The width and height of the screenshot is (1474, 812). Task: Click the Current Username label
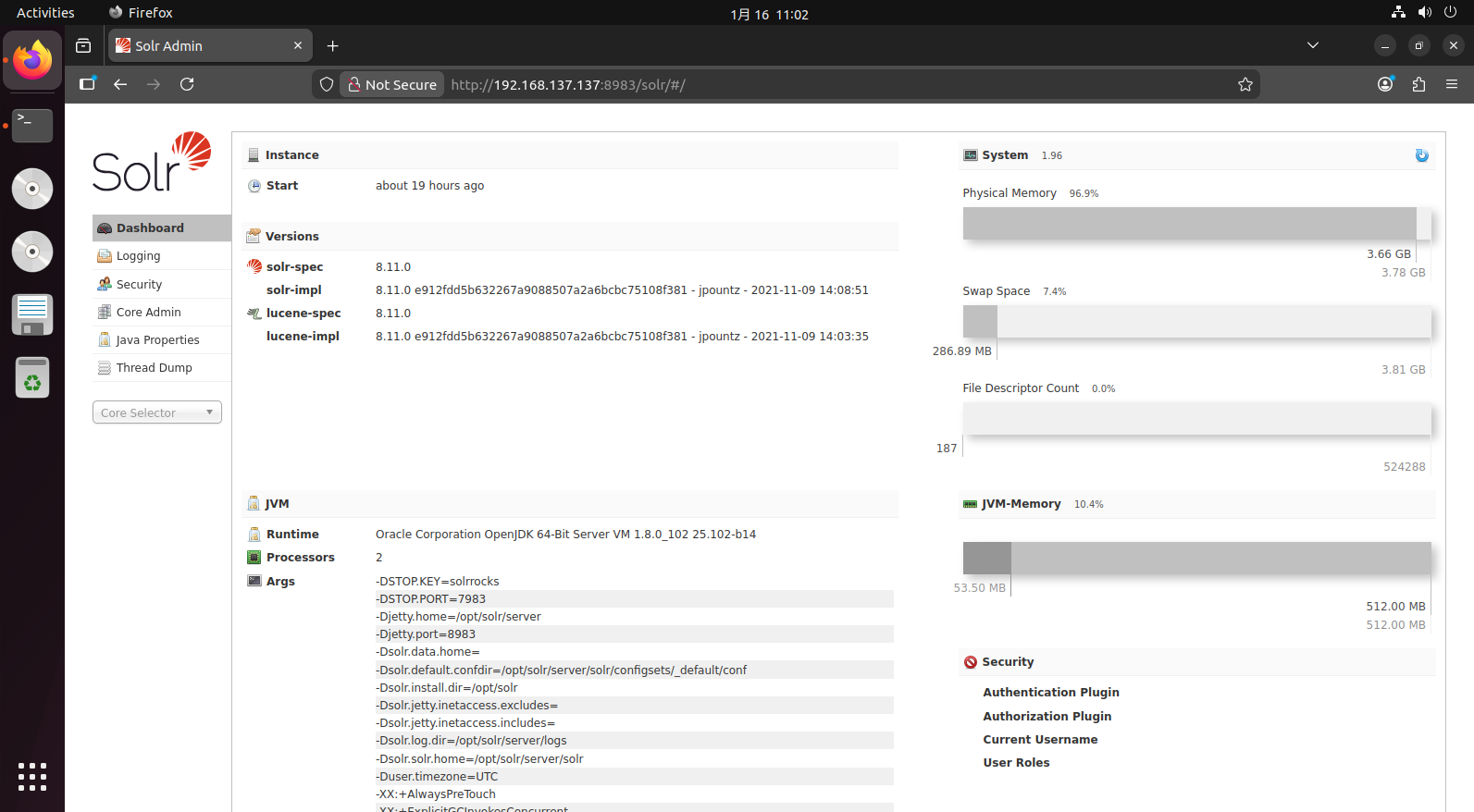(1040, 740)
